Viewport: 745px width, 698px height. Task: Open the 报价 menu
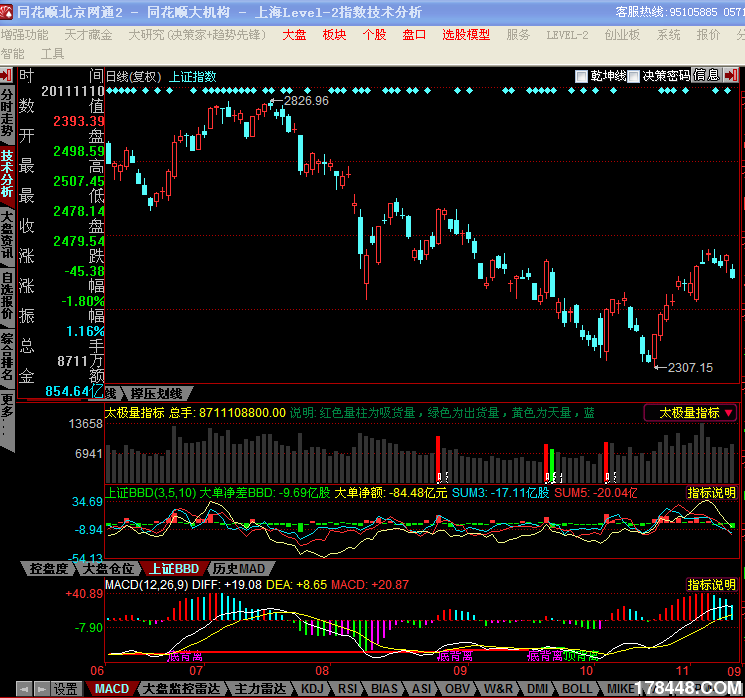708,35
